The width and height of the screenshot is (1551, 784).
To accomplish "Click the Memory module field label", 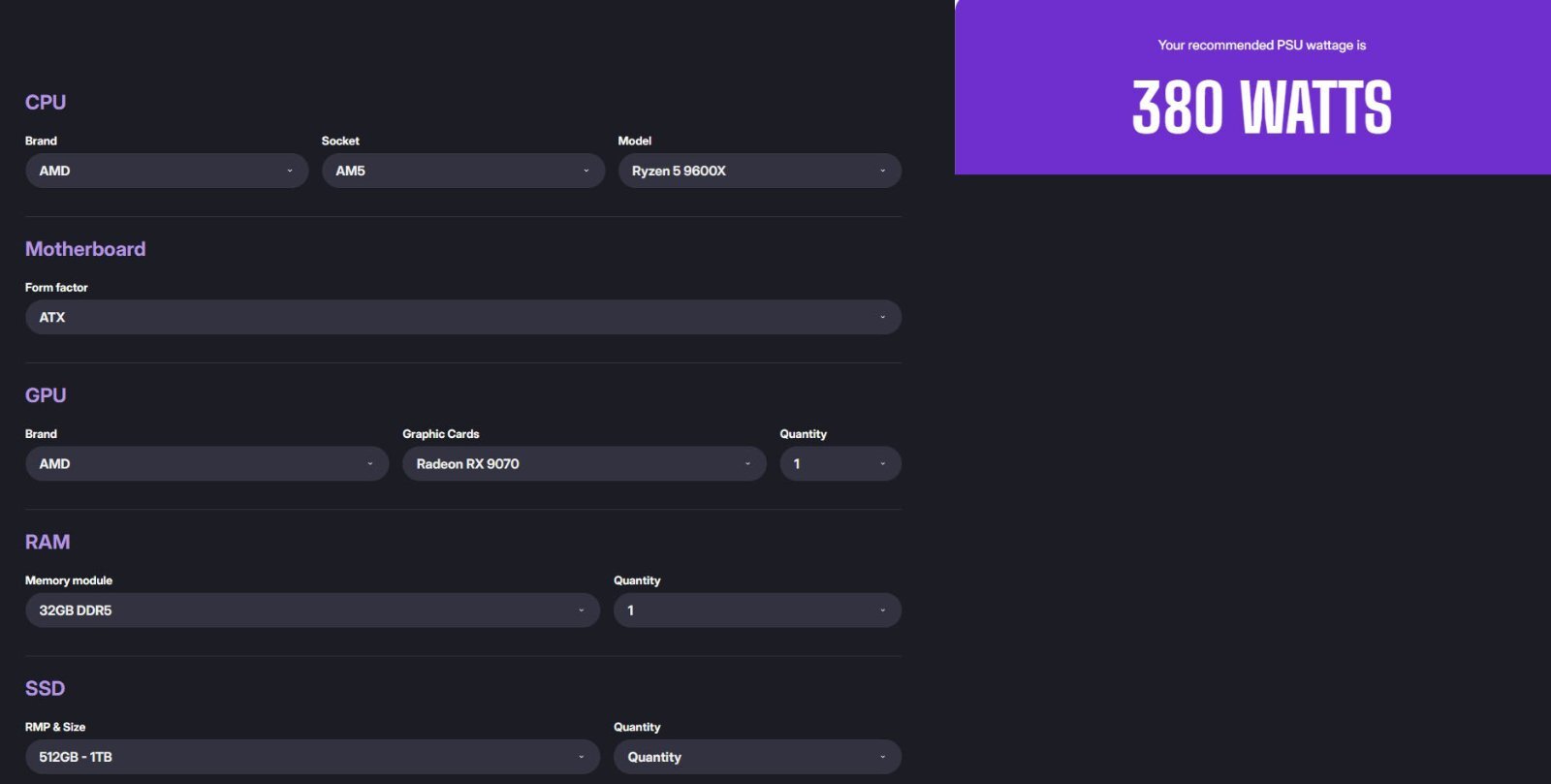I will pos(69,580).
